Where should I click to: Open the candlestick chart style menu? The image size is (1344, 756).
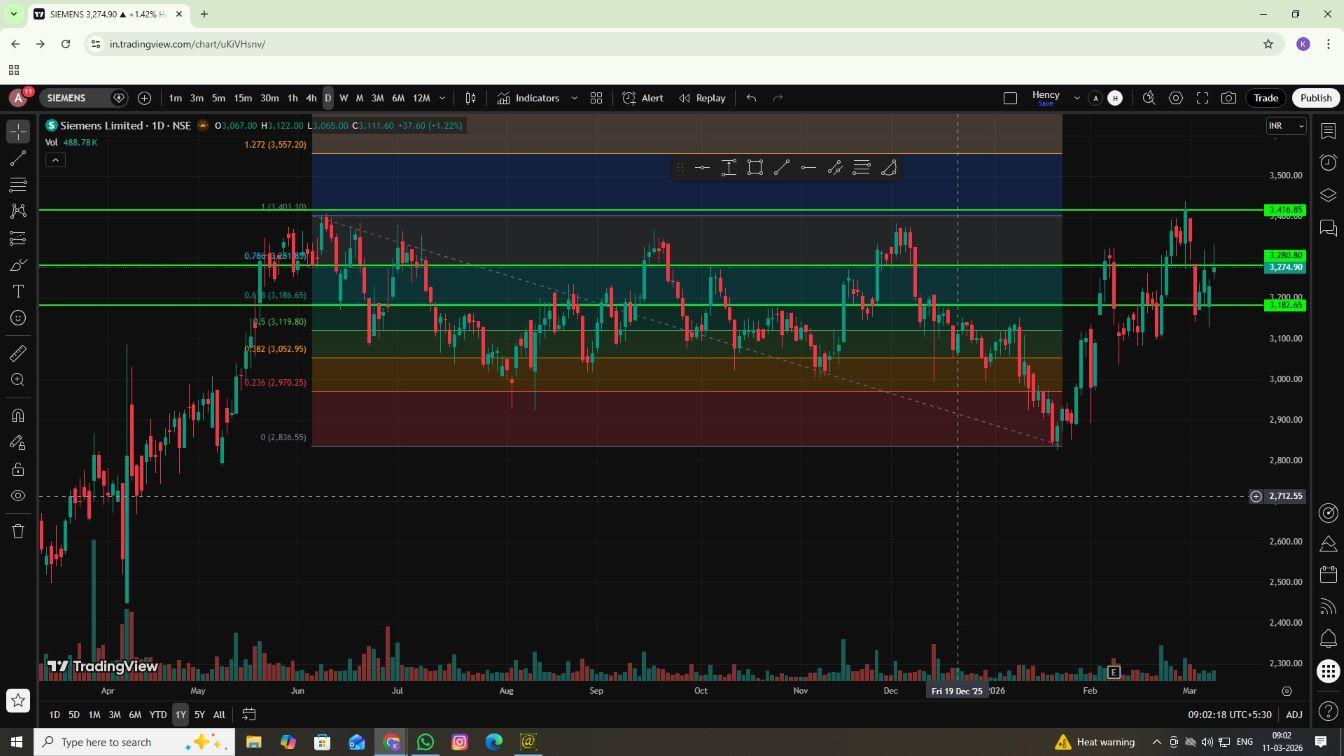(470, 98)
